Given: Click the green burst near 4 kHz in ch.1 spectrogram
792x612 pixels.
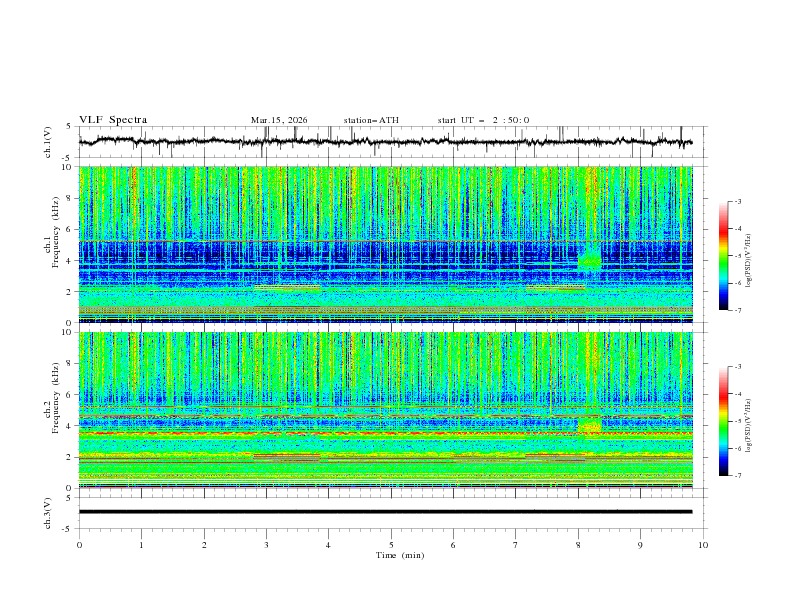Looking at the screenshot, I should click(x=589, y=261).
